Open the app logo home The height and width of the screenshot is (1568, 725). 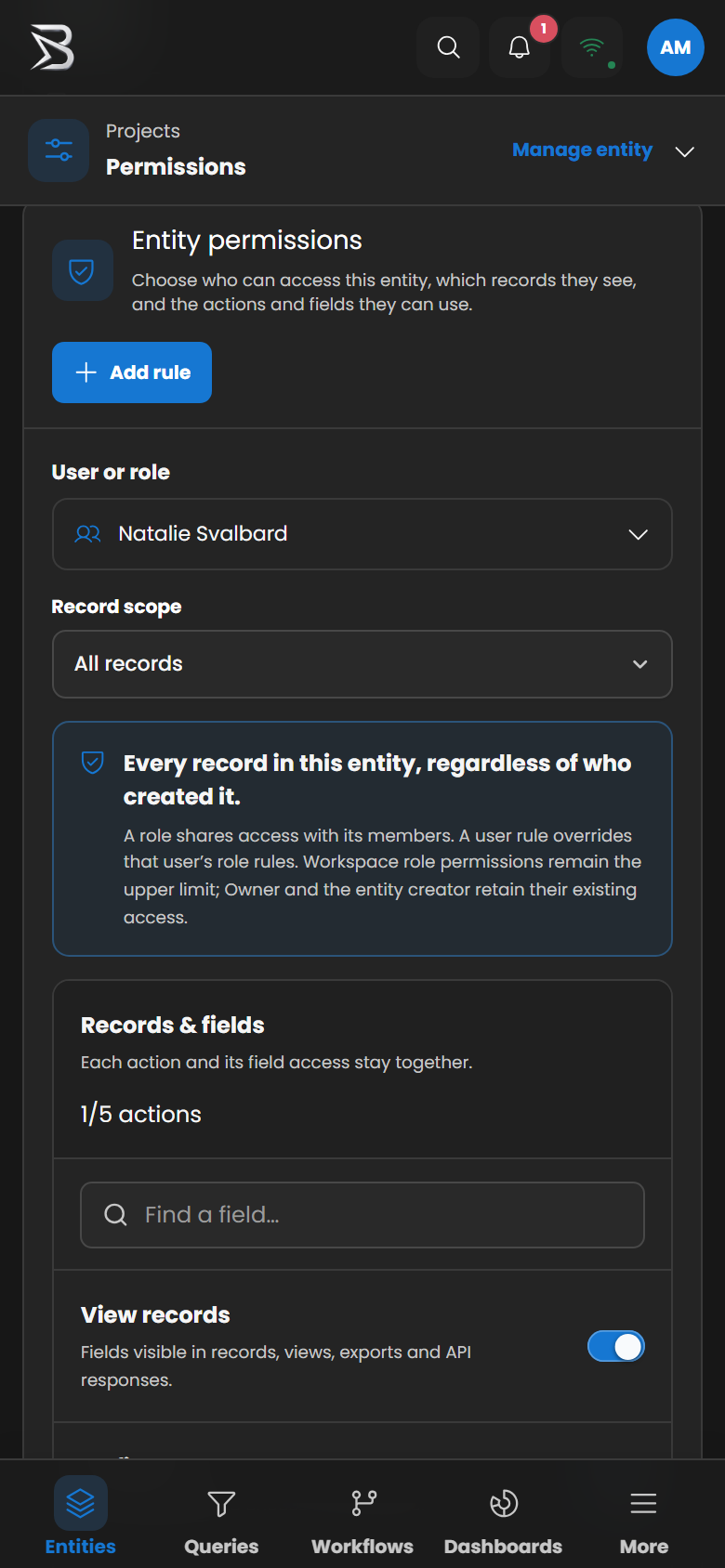[x=52, y=47]
